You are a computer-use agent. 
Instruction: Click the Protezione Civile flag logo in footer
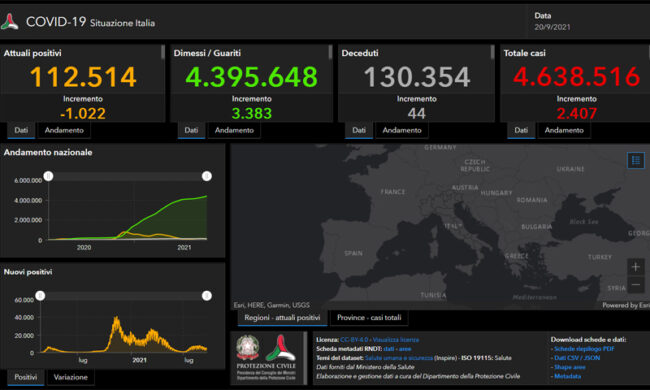click(281, 347)
